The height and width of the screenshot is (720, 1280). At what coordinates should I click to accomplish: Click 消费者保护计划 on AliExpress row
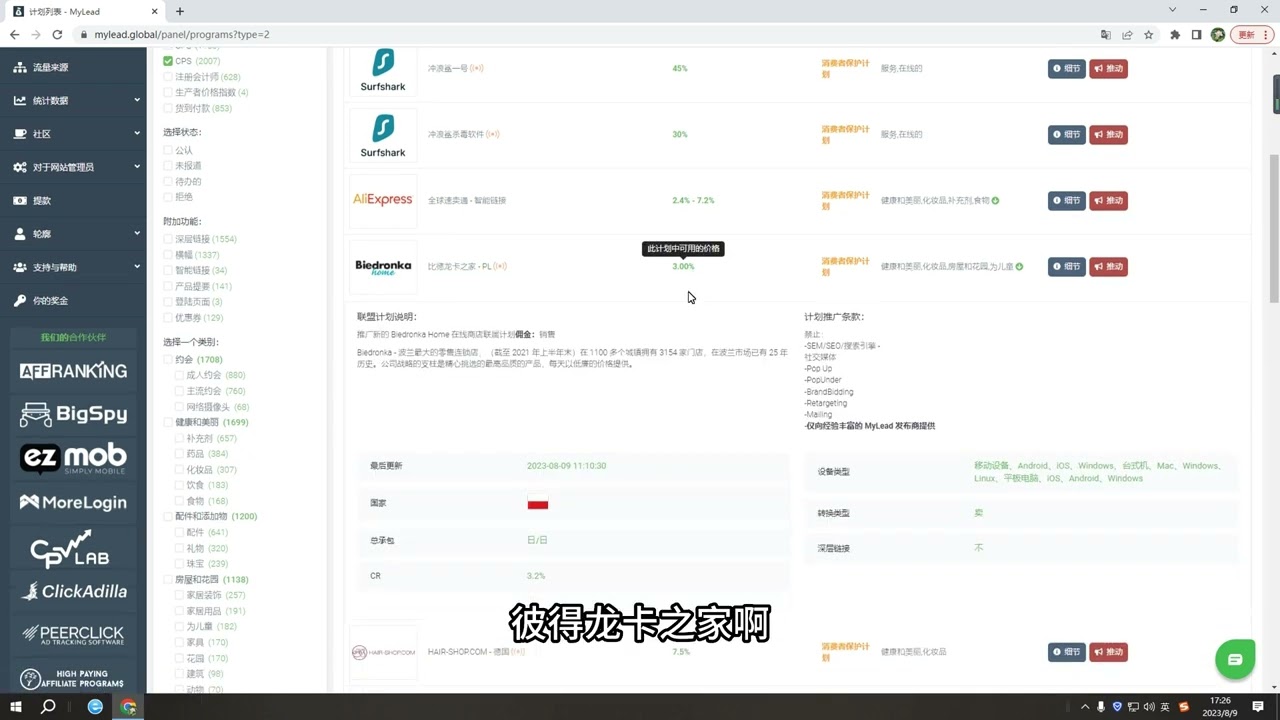tap(845, 200)
